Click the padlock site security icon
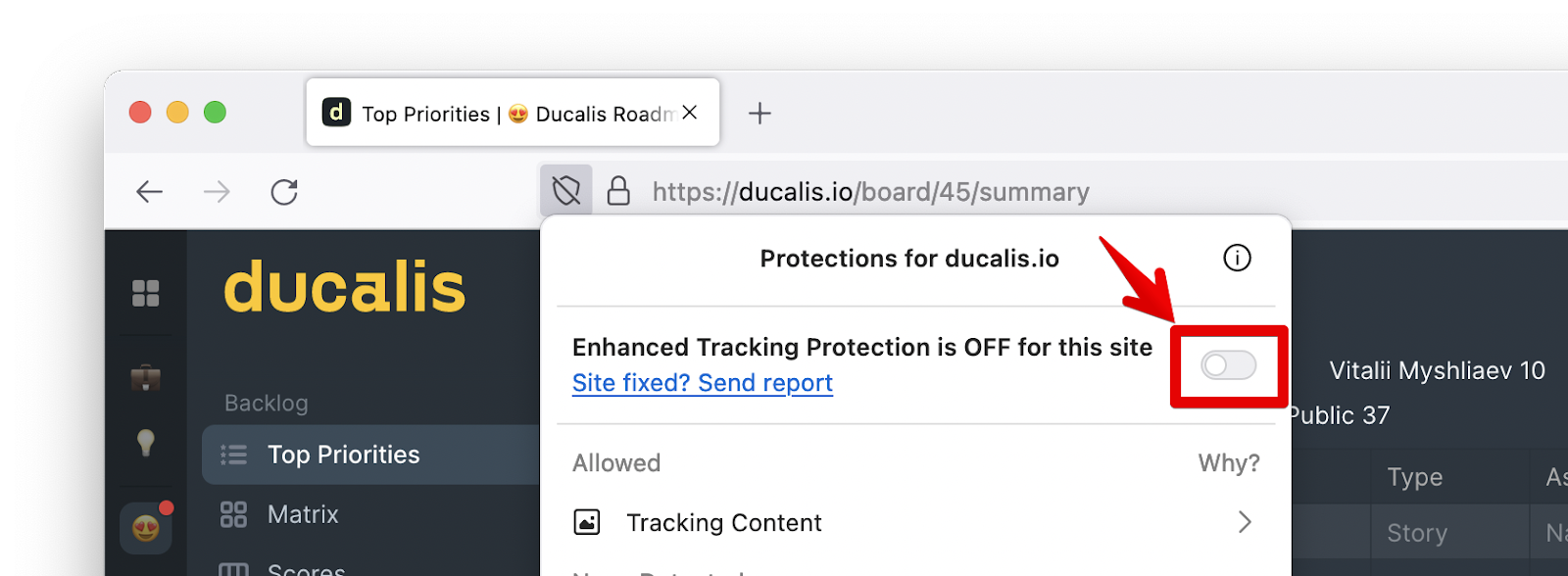 pos(618,190)
